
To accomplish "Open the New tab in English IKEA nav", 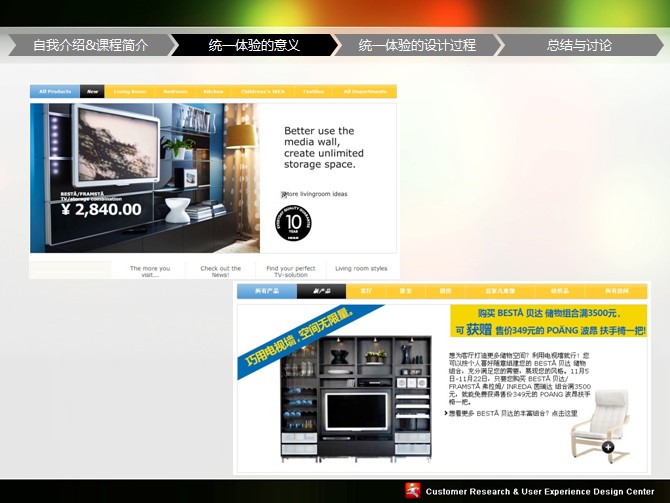I will (92, 91).
